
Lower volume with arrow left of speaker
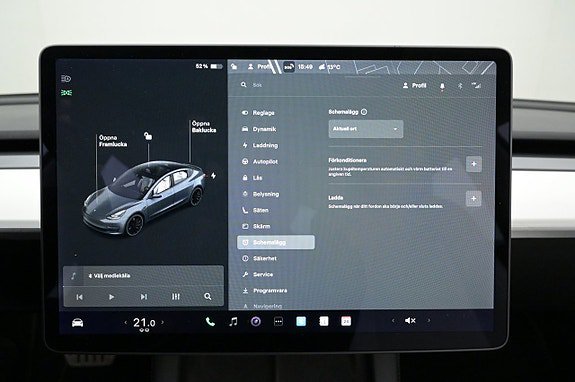point(393,321)
